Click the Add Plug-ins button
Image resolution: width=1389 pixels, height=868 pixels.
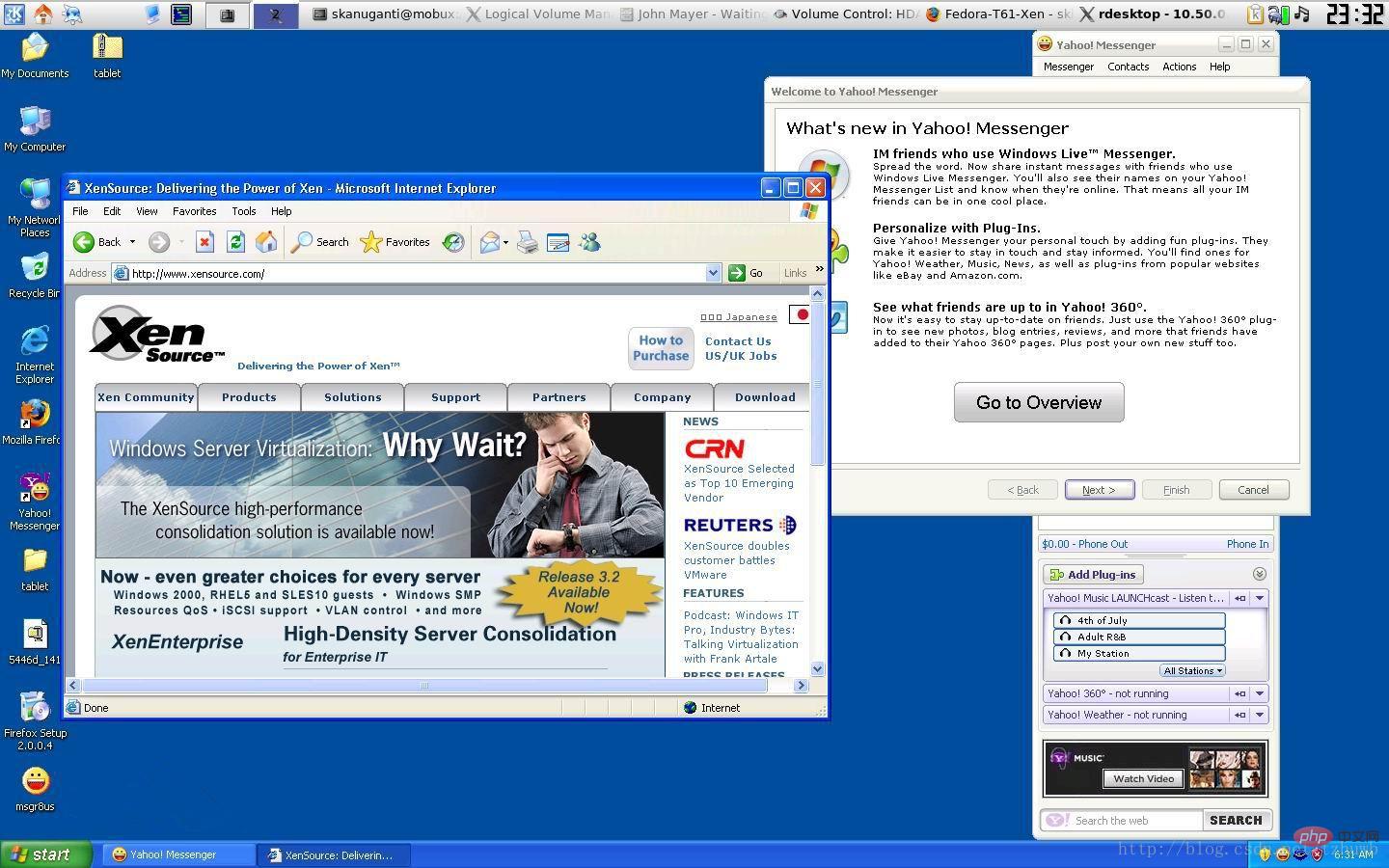pyautogui.click(x=1093, y=575)
